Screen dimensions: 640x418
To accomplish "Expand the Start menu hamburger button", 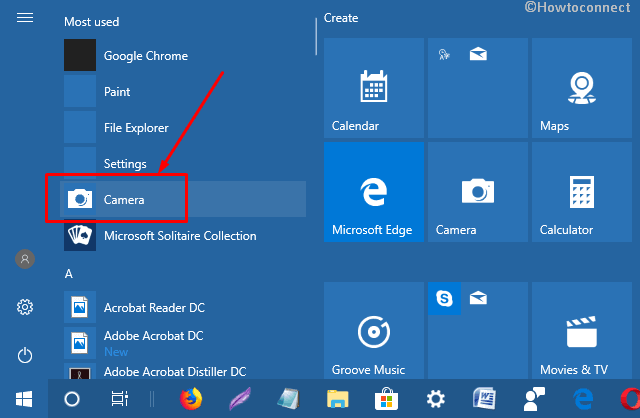I will point(25,19).
